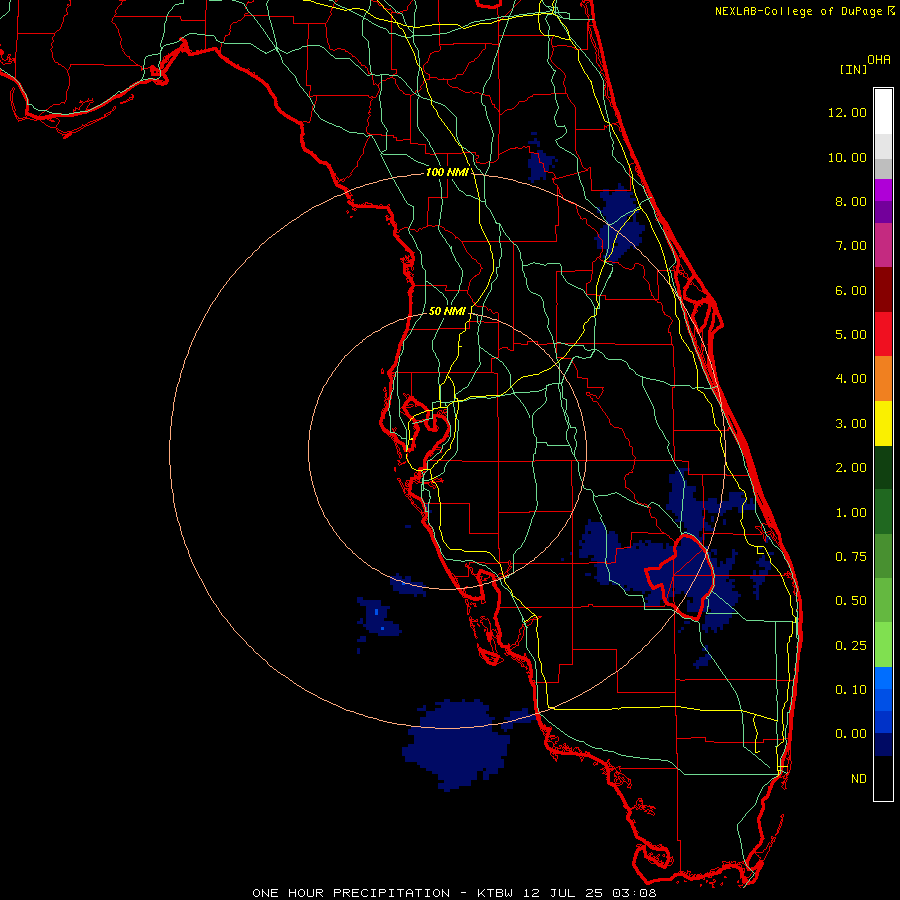The height and width of the screenshot is (900, 900).
Task: Click the 0.00 legend value
Action: 851,734
